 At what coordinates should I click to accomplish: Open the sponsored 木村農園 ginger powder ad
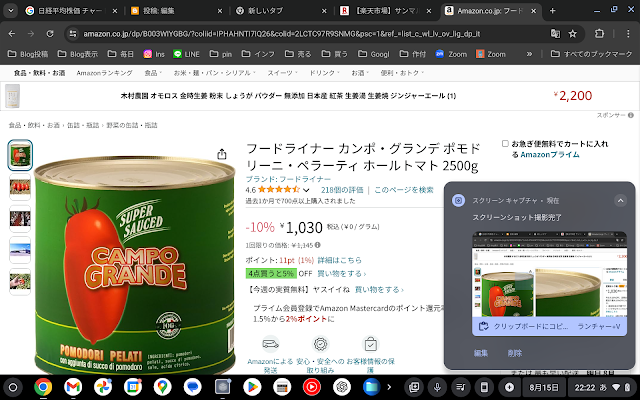coord(288,96)
